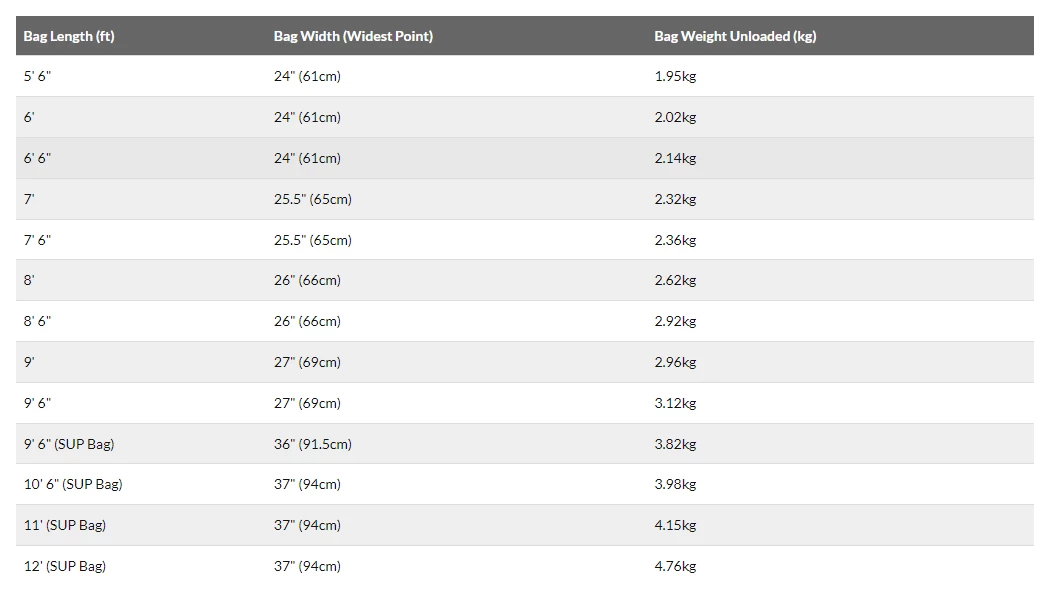Click the 4.76kg weight value

675,566
